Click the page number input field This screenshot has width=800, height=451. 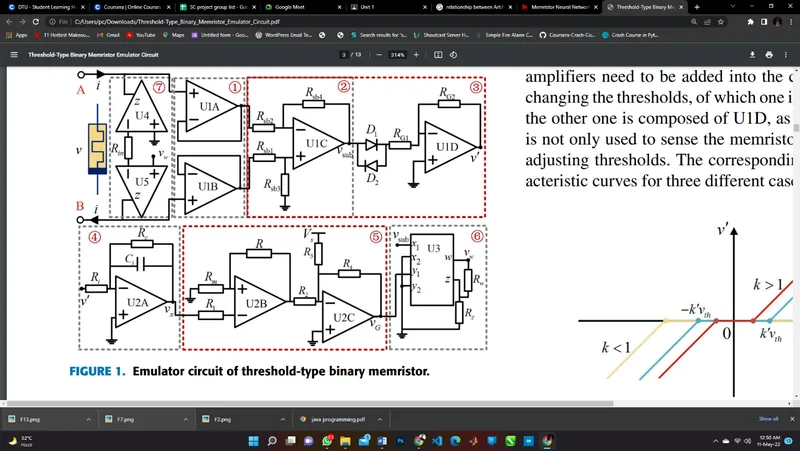pyautogui.click(x=344, y=55)
